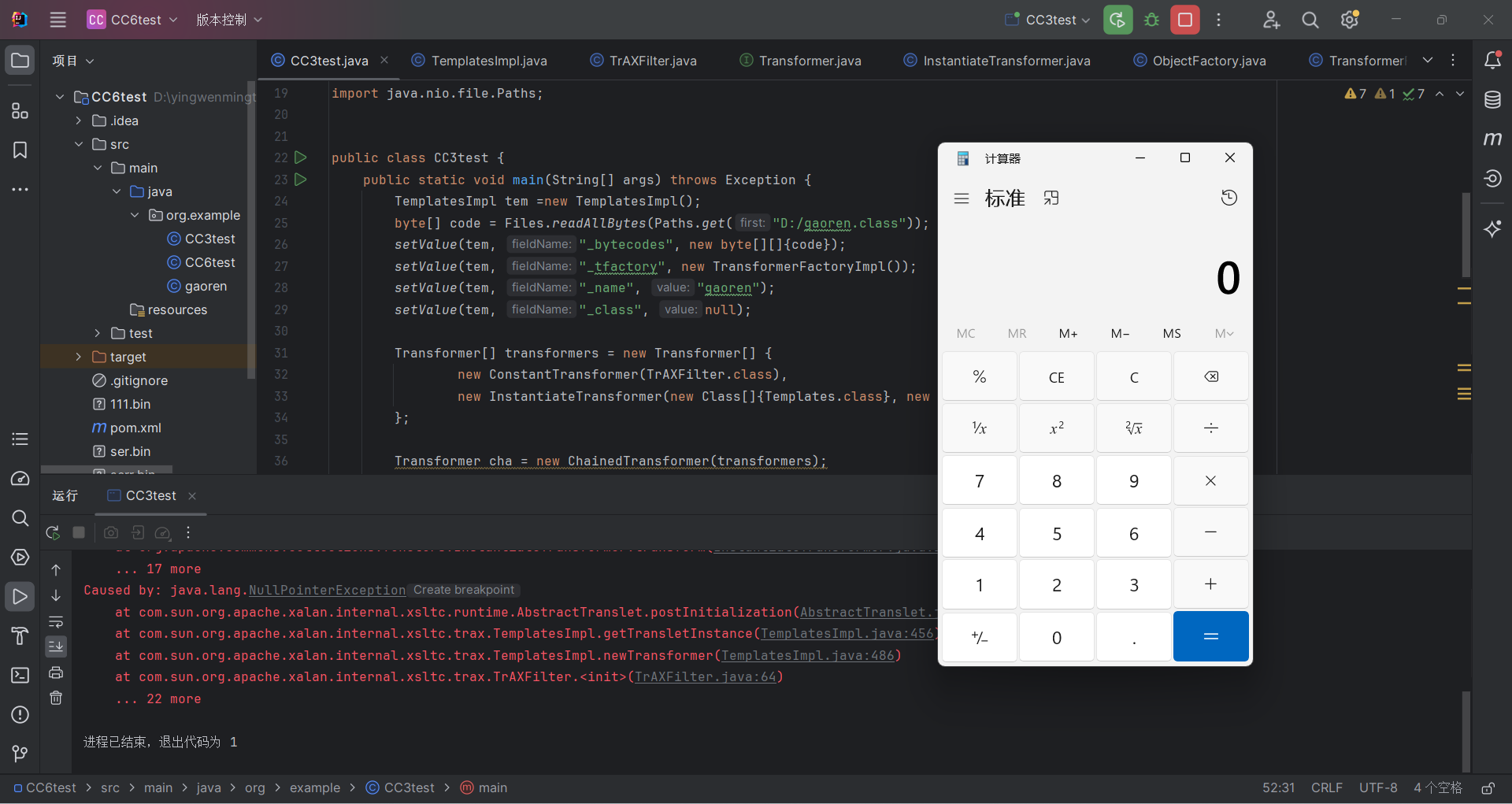Viewport: 1512px width, 804px height.
Task: Toggle soft-wrap in the run console
Action: (x=56, y=621)
